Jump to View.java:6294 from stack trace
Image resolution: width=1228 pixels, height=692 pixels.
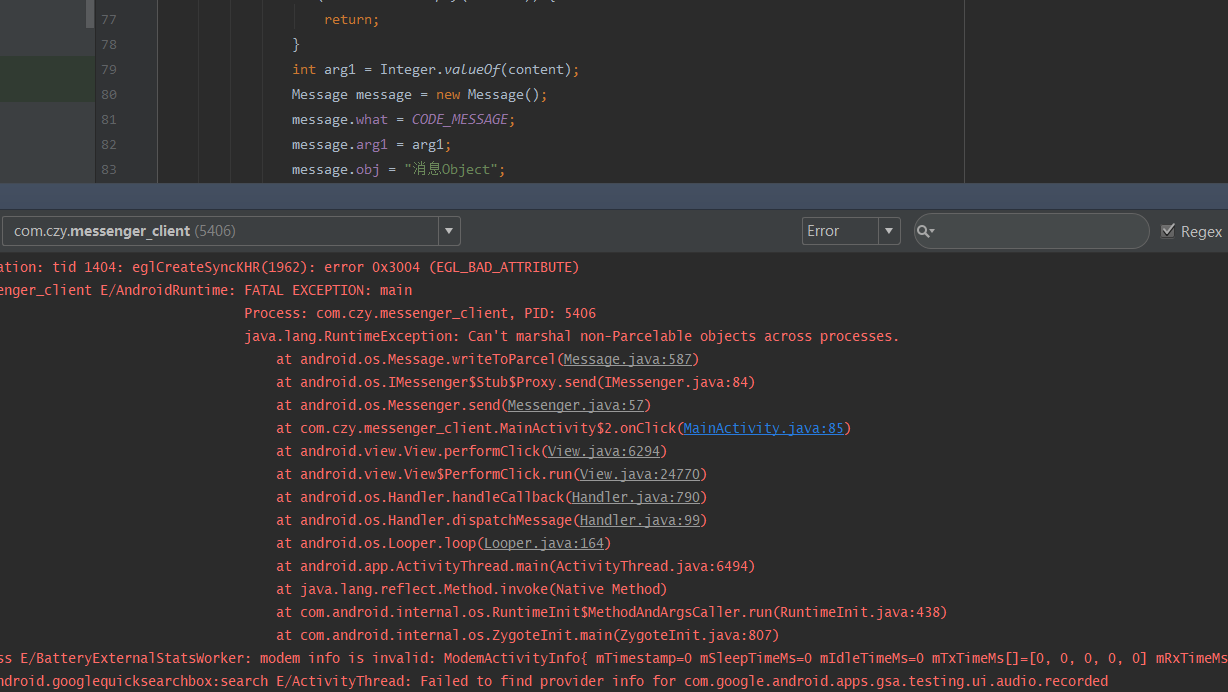[604, 451]
